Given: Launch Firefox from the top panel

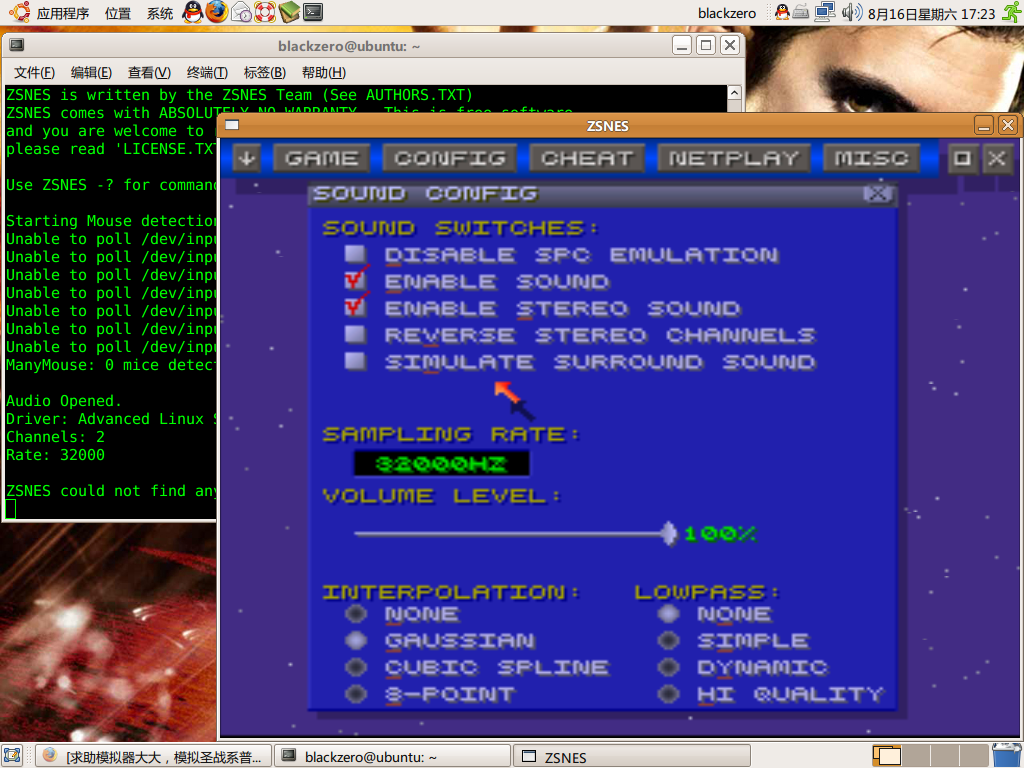Looking at the screenshot, I should pyautogui.click(x=217, y=12).
